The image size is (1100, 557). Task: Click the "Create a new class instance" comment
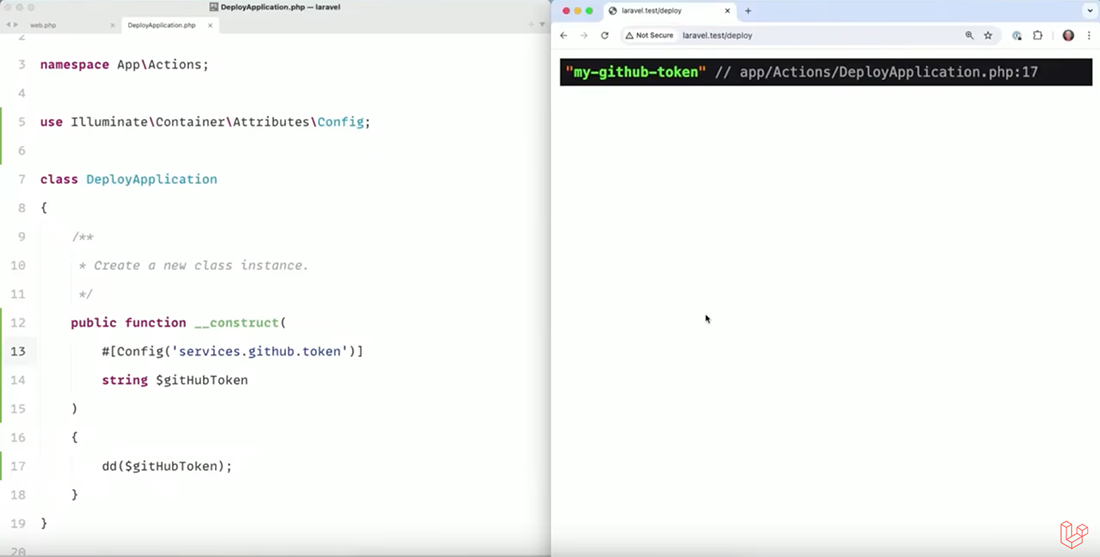click(201, 265)
